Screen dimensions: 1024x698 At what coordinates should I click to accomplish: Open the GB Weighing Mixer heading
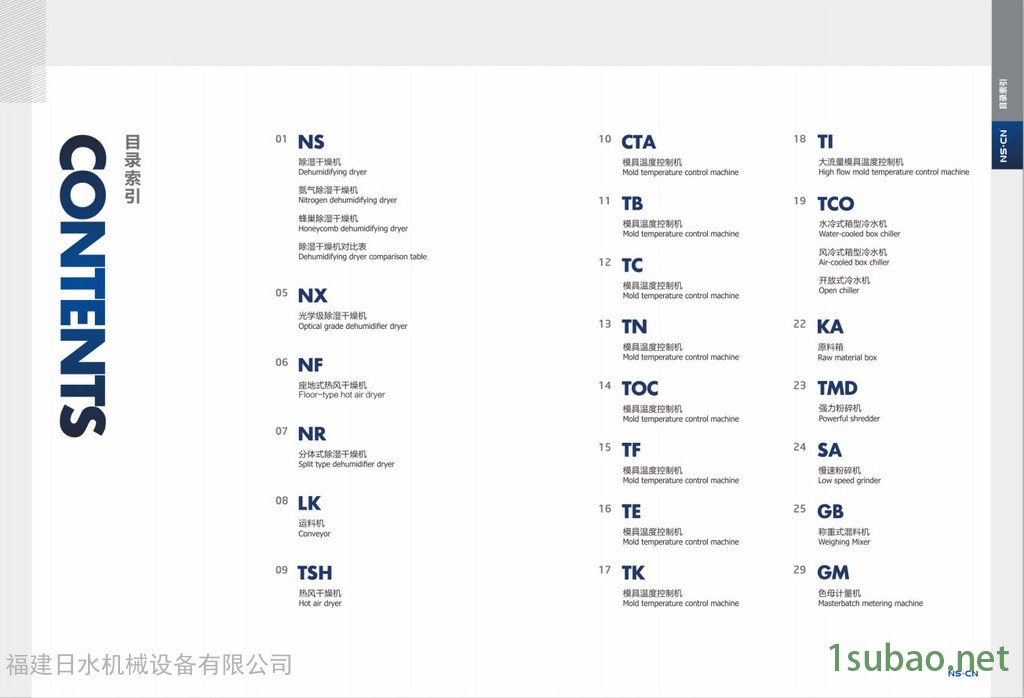(x=830, y=511)
